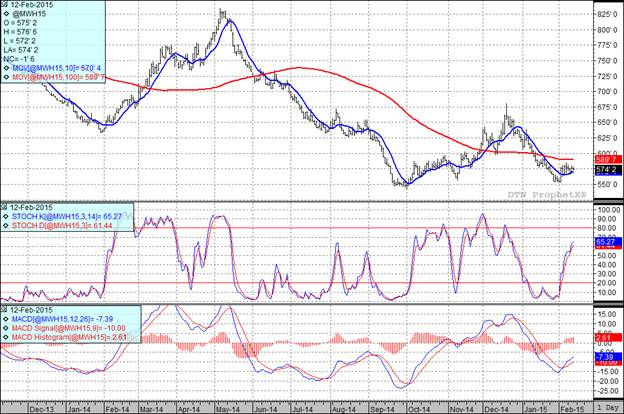Click the NC= -1'6 net change value

point(19,59)
